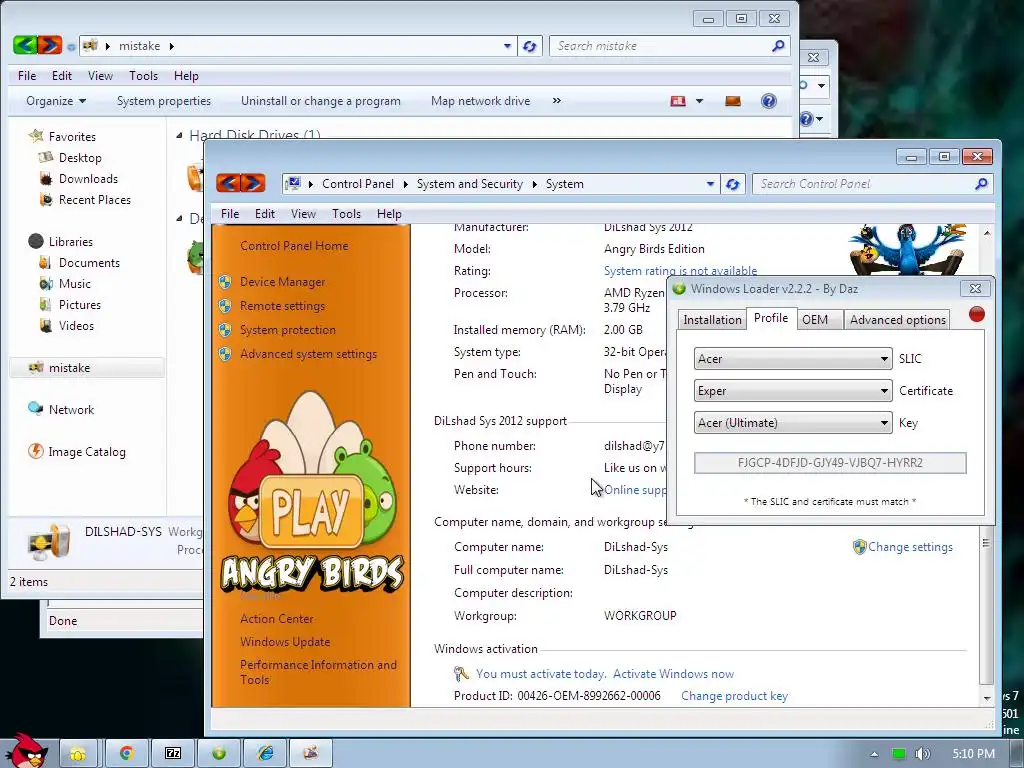The height and width of the screenshot is (768, 1024).
Task: Show more toolbar commands via the double chevron
Action: [x=556, y=101]
